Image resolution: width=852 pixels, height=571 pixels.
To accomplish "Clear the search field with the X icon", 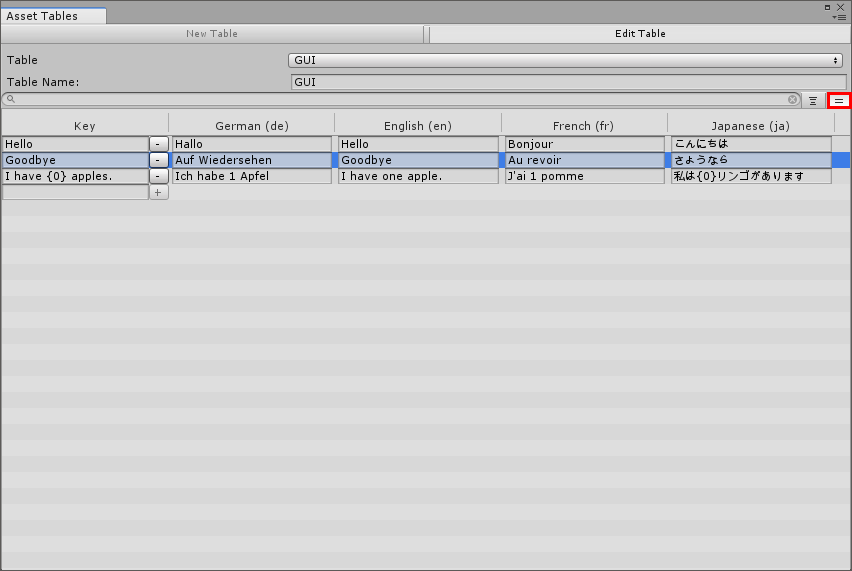I will (x=792, y=99).
